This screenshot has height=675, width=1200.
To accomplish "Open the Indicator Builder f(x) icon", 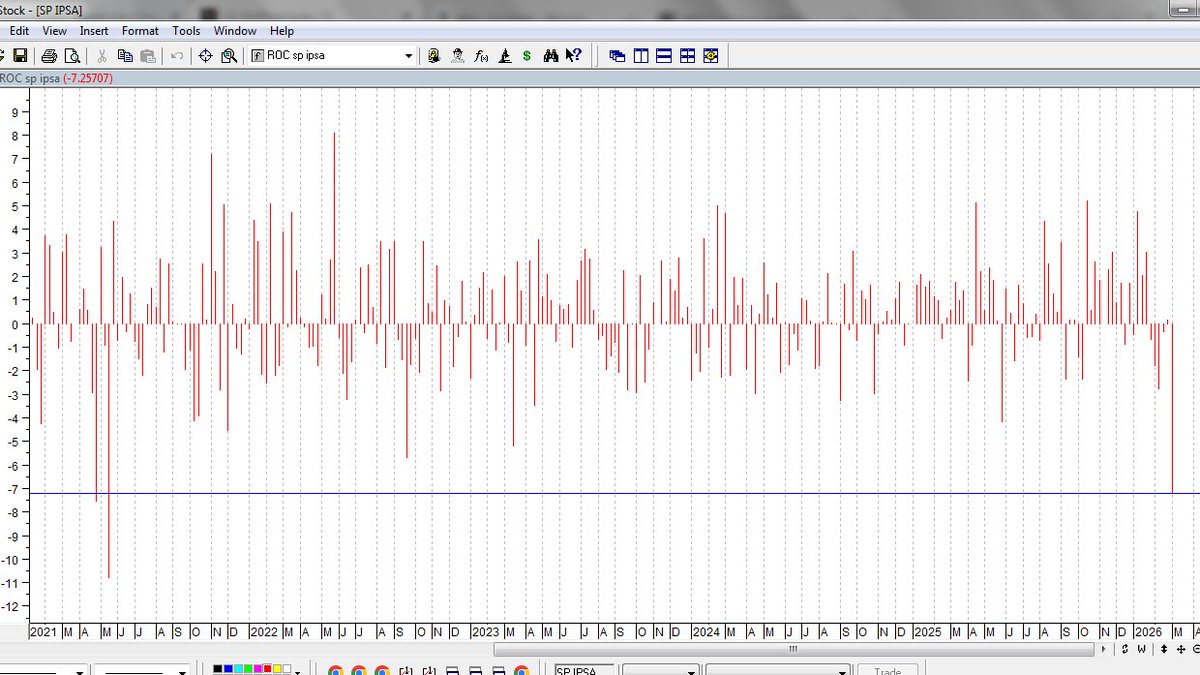I will [x=481, y=56].
